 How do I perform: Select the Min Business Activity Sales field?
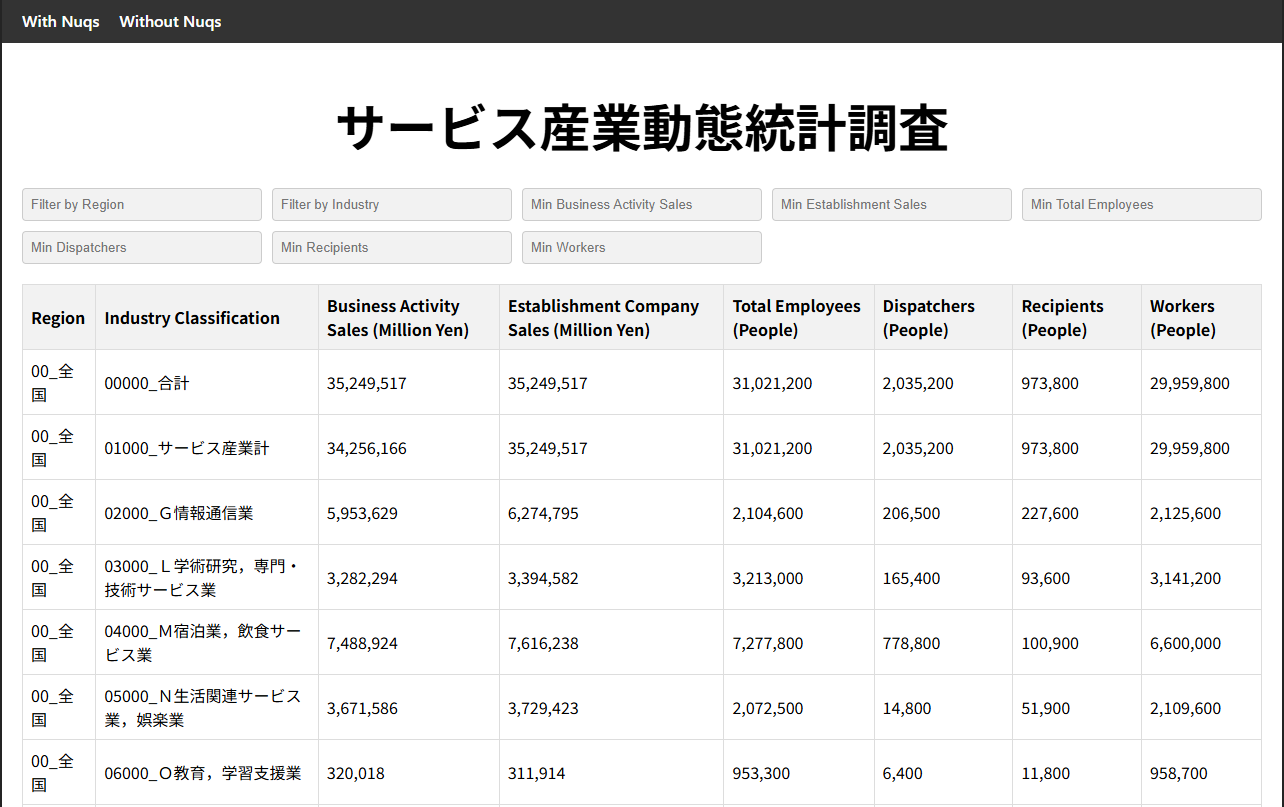642,205
